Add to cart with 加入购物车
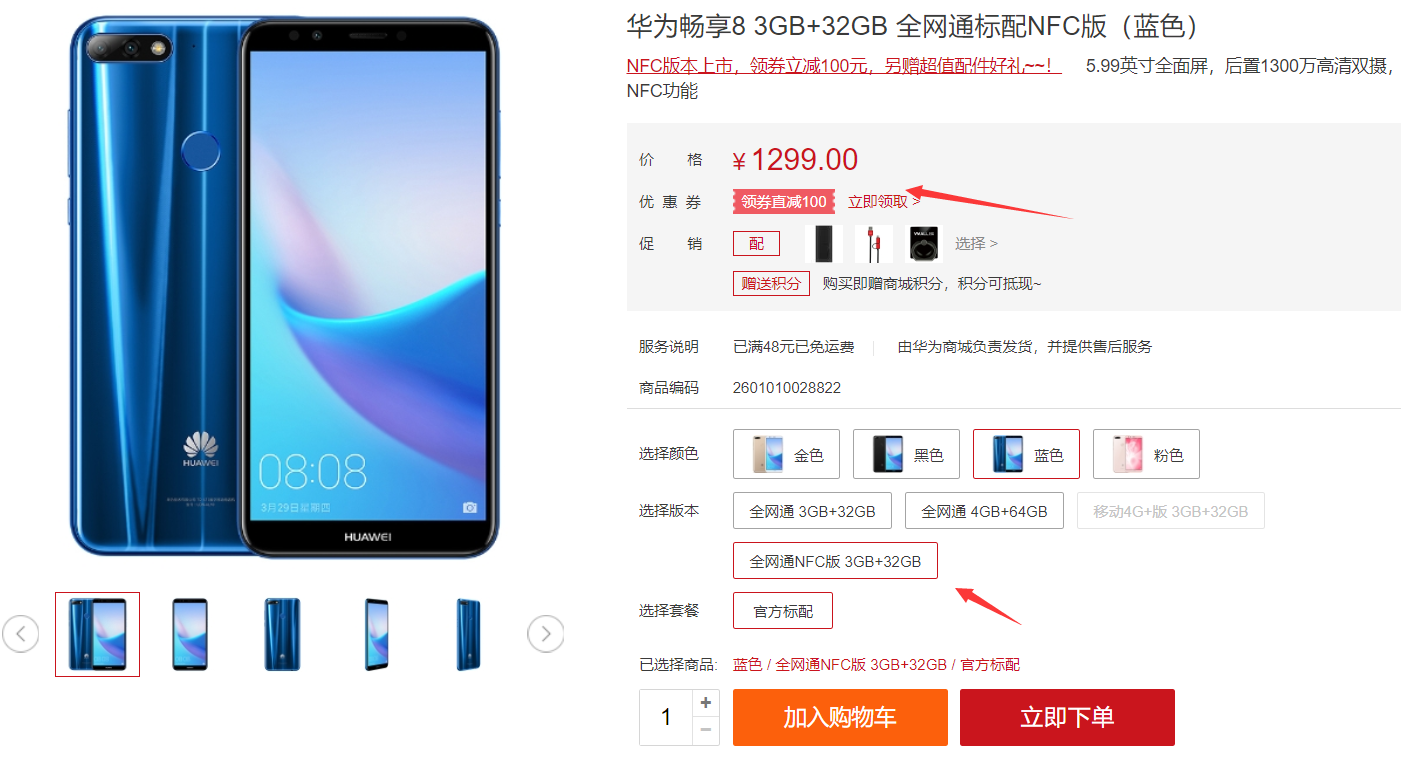 pos(840,717)
